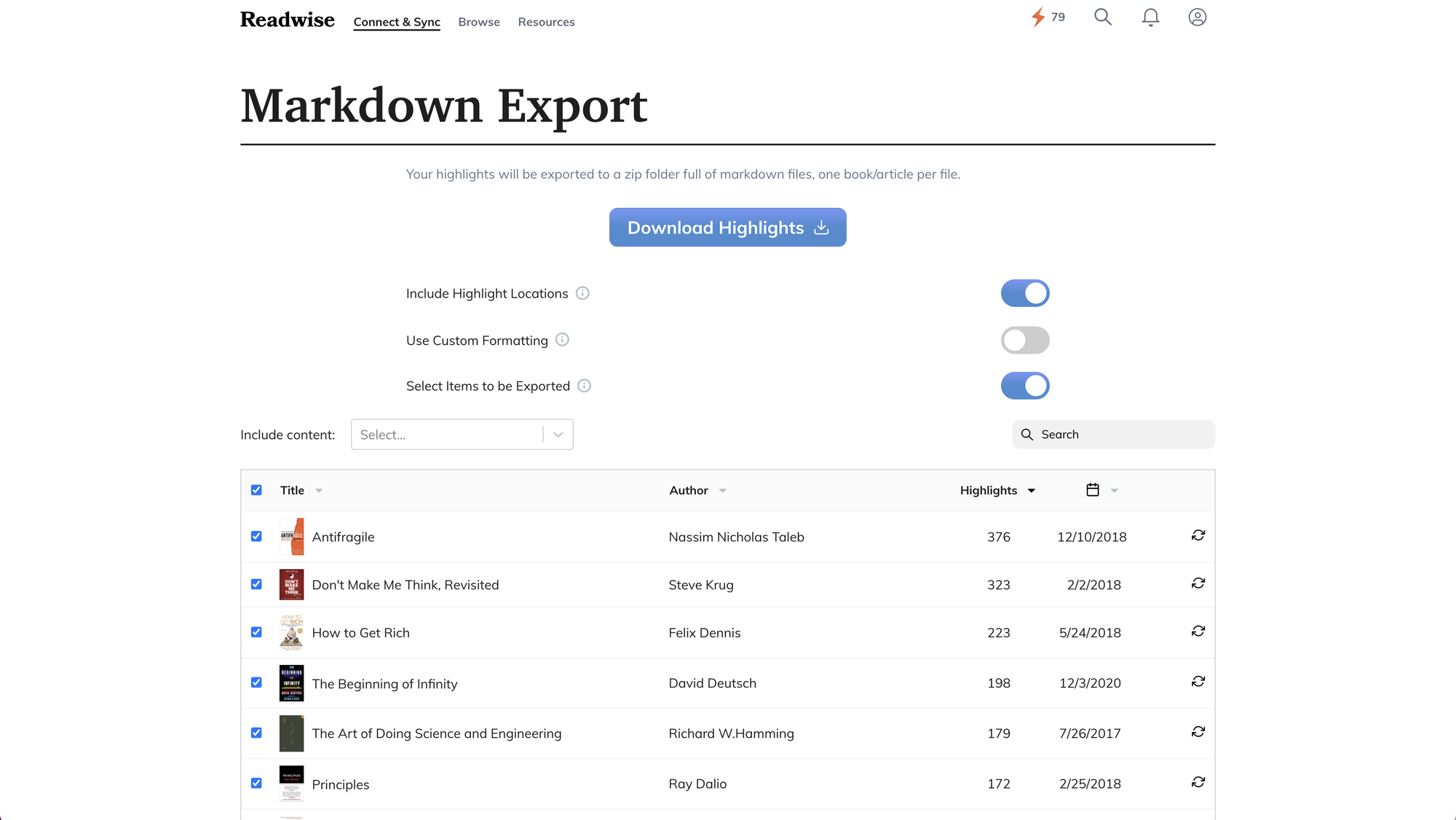Click The Beginning of Infinity title text
This screenshot has width=1456, height=820.
384,684
